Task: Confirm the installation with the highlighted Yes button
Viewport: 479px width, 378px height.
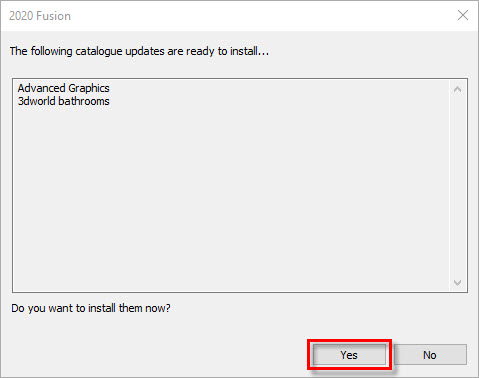Action: [349, 355]
